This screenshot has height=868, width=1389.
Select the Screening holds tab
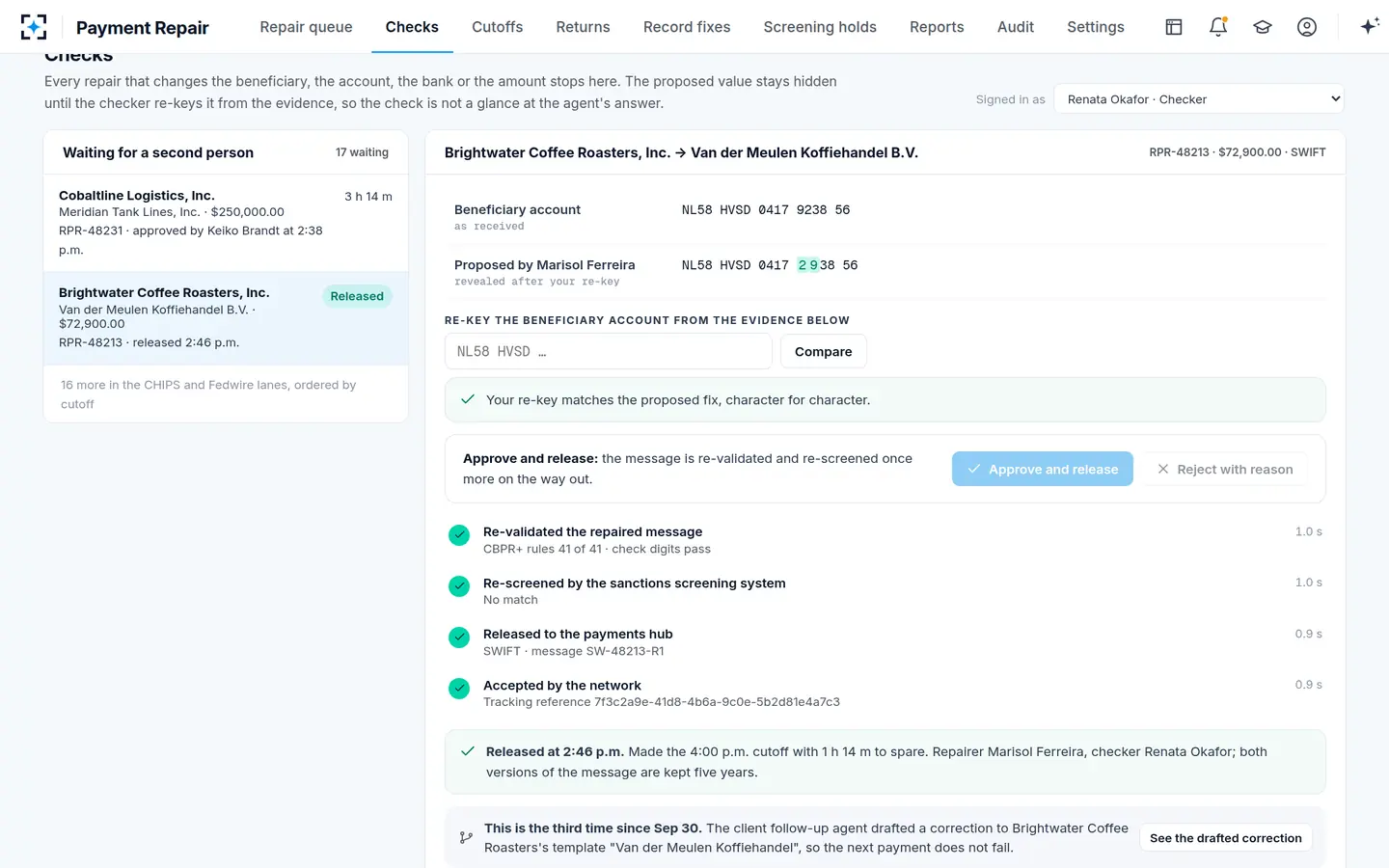[x=820, y=27]
